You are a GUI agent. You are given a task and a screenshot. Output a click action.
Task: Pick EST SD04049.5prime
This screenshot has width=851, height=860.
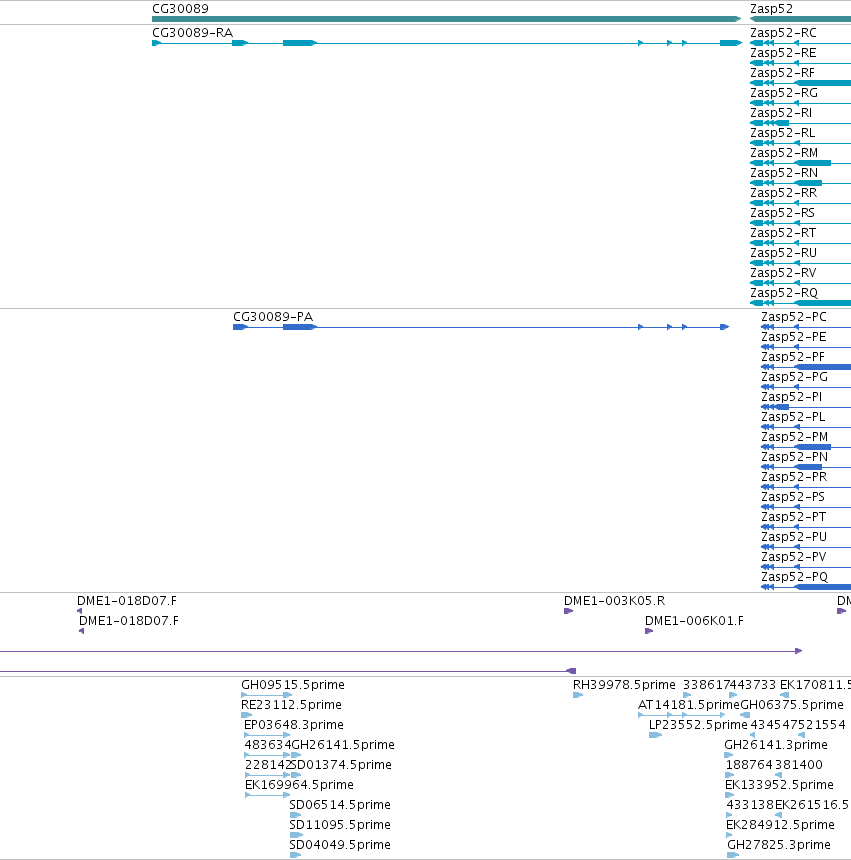pyautogui.click(x=340, y=845)
